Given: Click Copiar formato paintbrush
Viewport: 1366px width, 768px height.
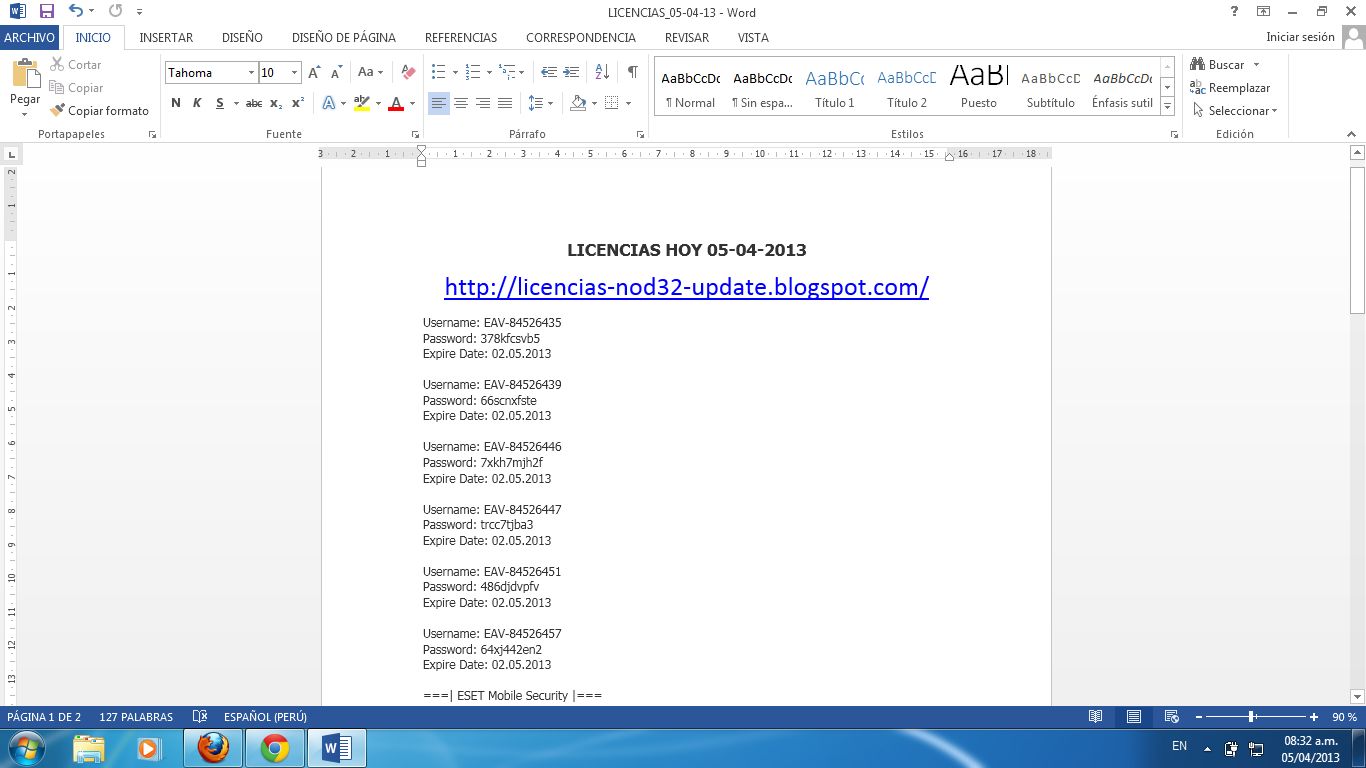Looking at the screenshot, I should point(100,111).
